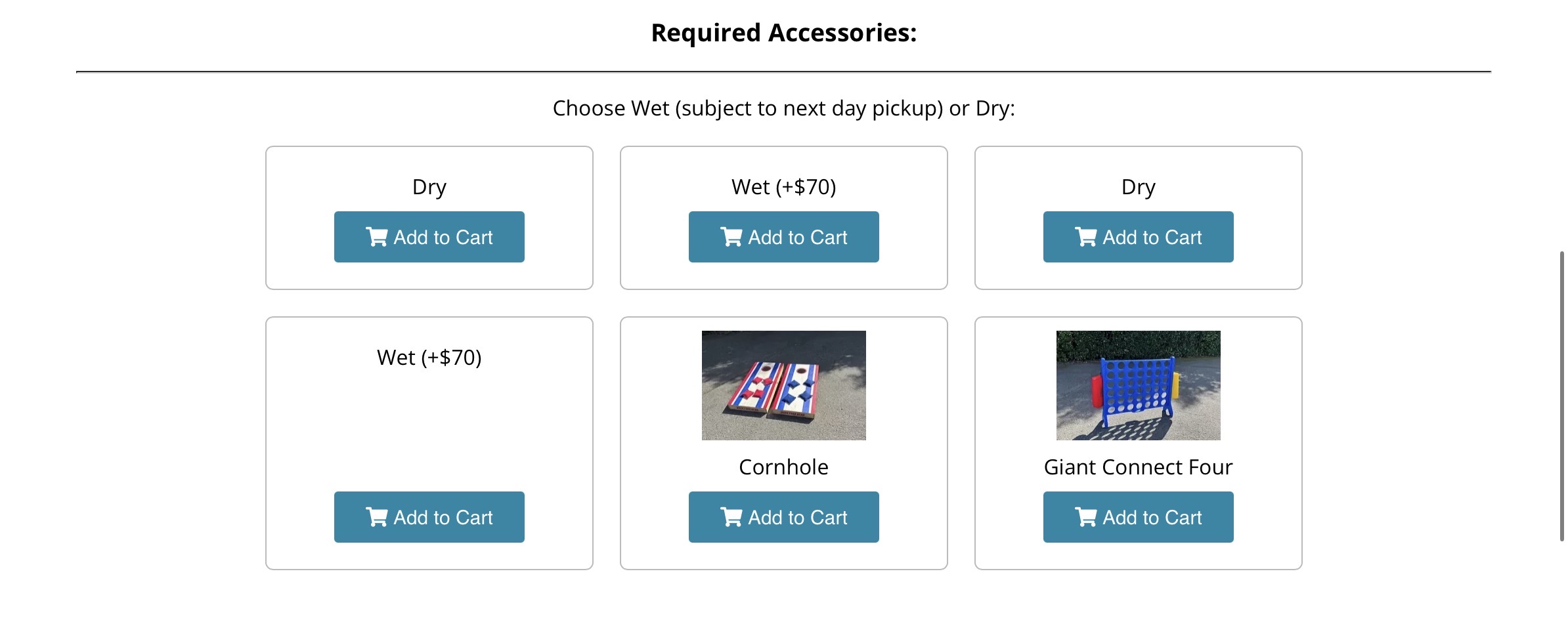Click cart icon in the last Dry card

[x=1085, y=237]
